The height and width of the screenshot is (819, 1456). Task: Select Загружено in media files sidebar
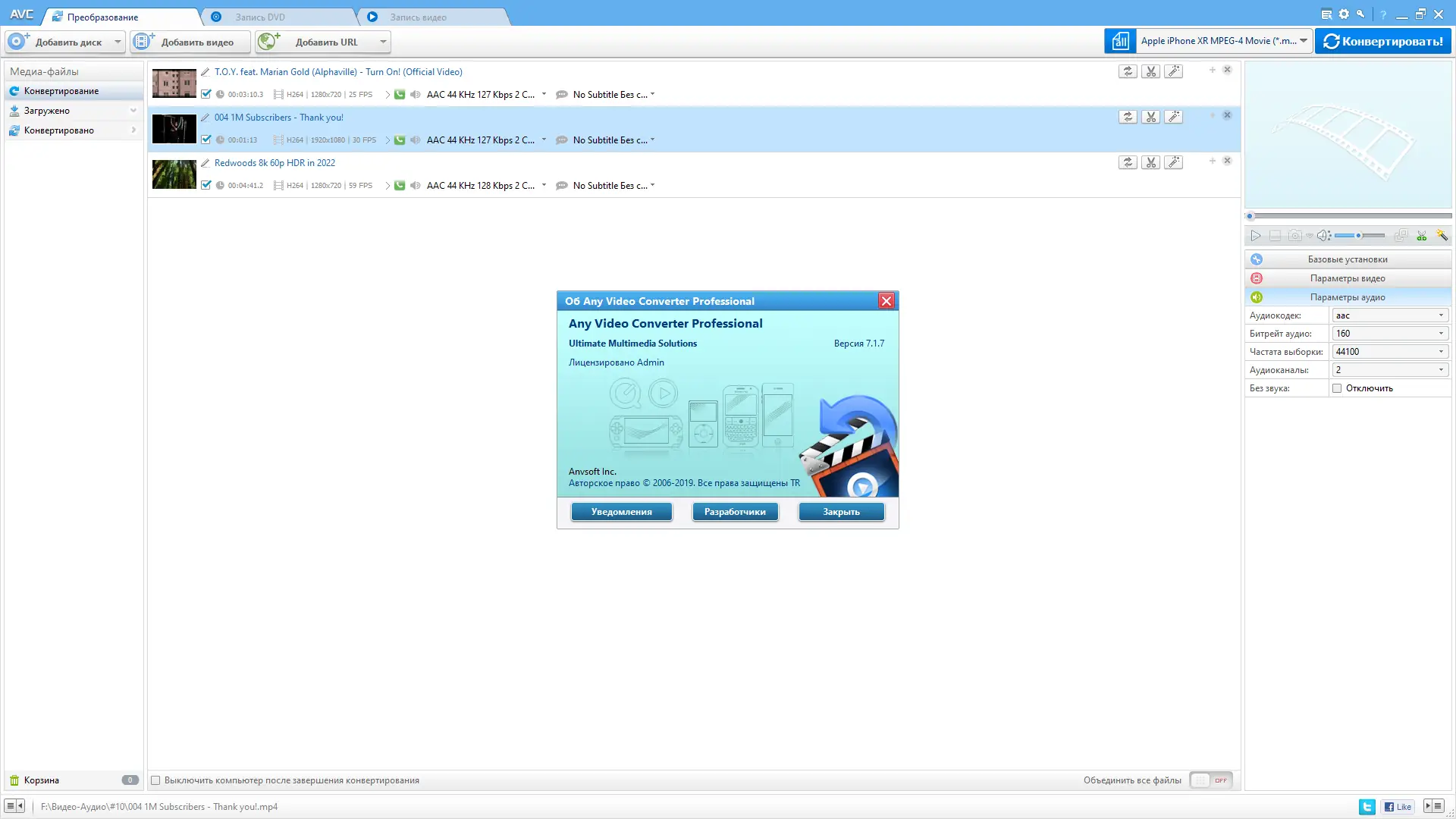(47, 111)
